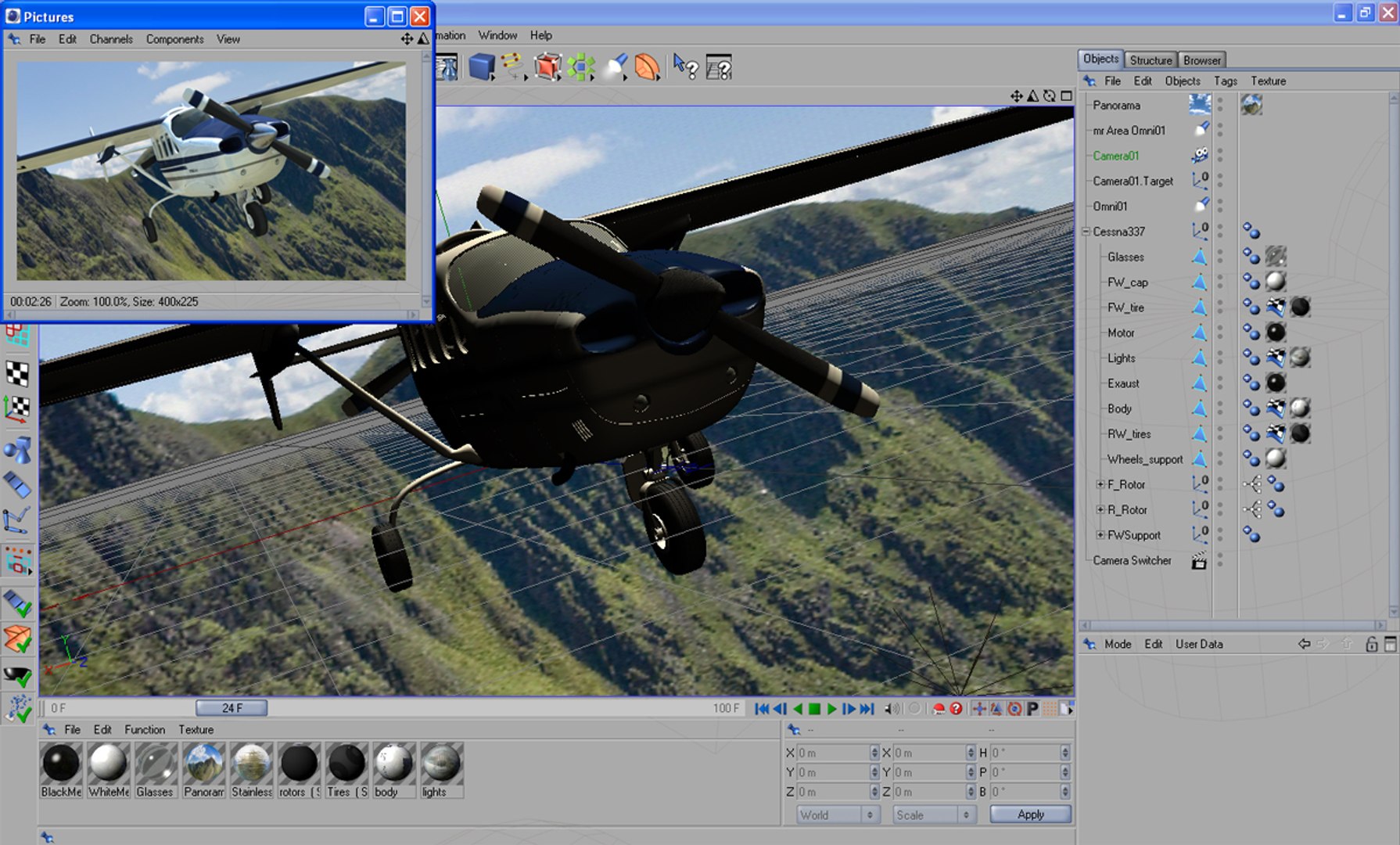Jump to the end of animation
This screenshot has width=1400, height=845.
tap(867, 709)
